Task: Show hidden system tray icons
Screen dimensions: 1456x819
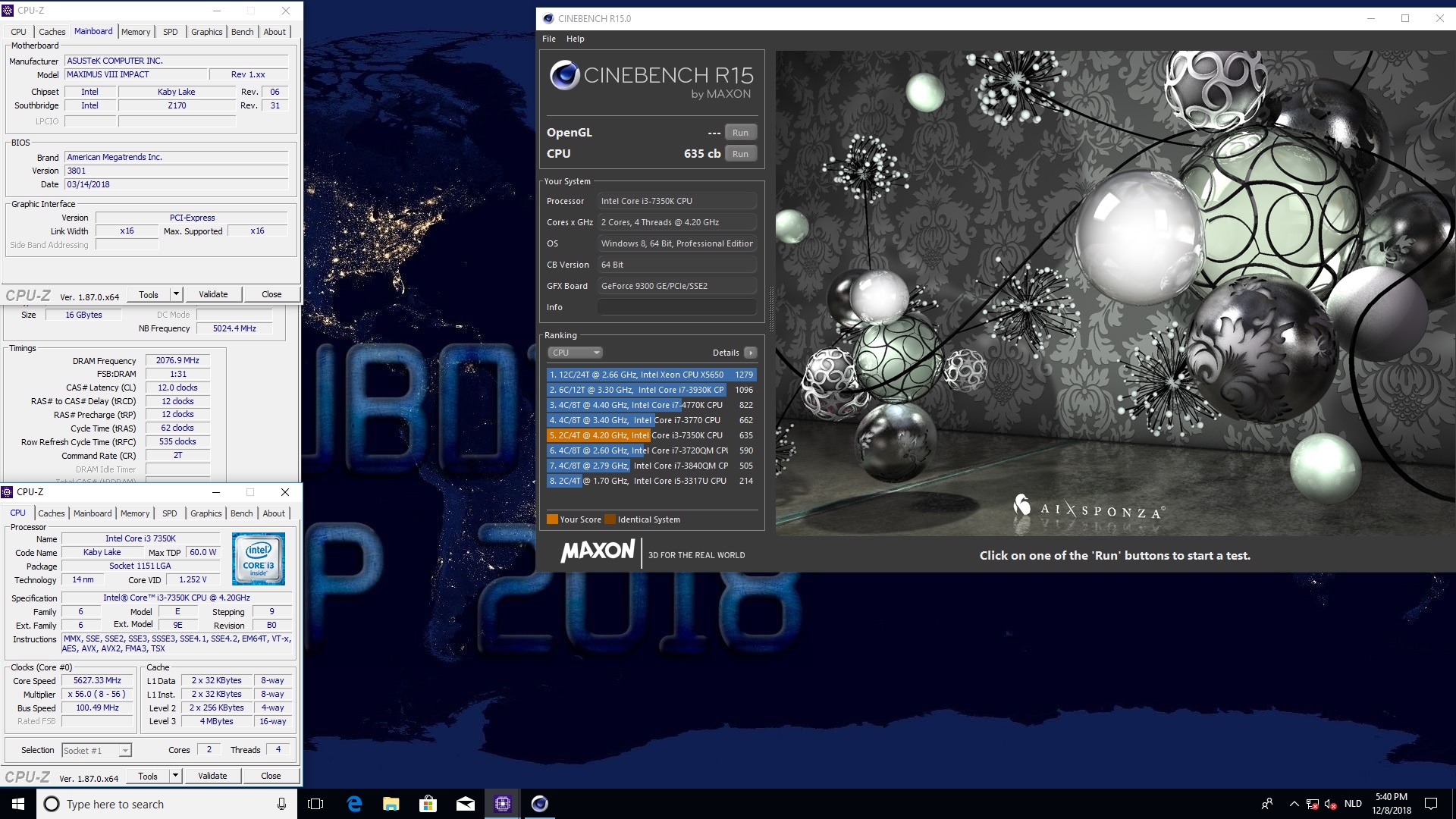Action: coord(1294,804)
